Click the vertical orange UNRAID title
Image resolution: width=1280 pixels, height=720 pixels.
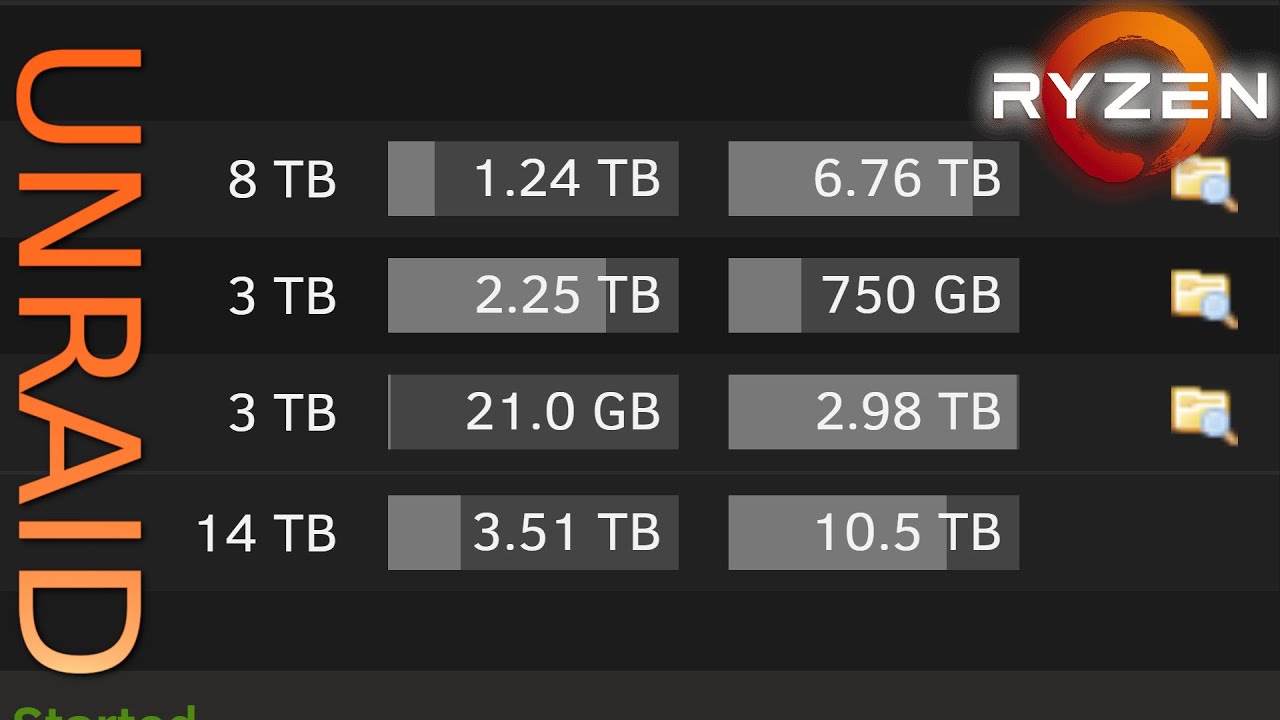pos(78,360)
